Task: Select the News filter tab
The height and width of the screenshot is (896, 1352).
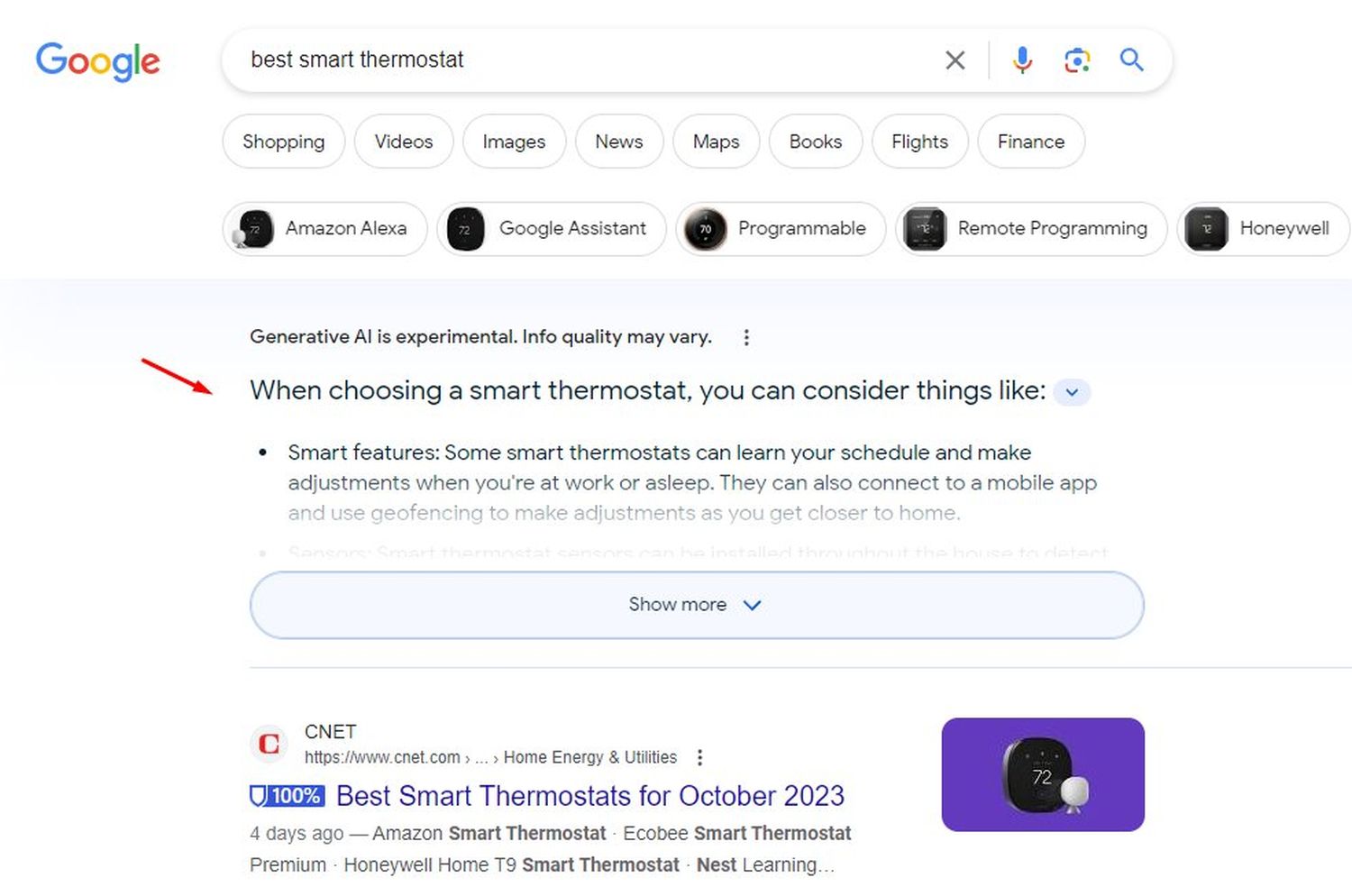Action: click(x=618, y=142)
